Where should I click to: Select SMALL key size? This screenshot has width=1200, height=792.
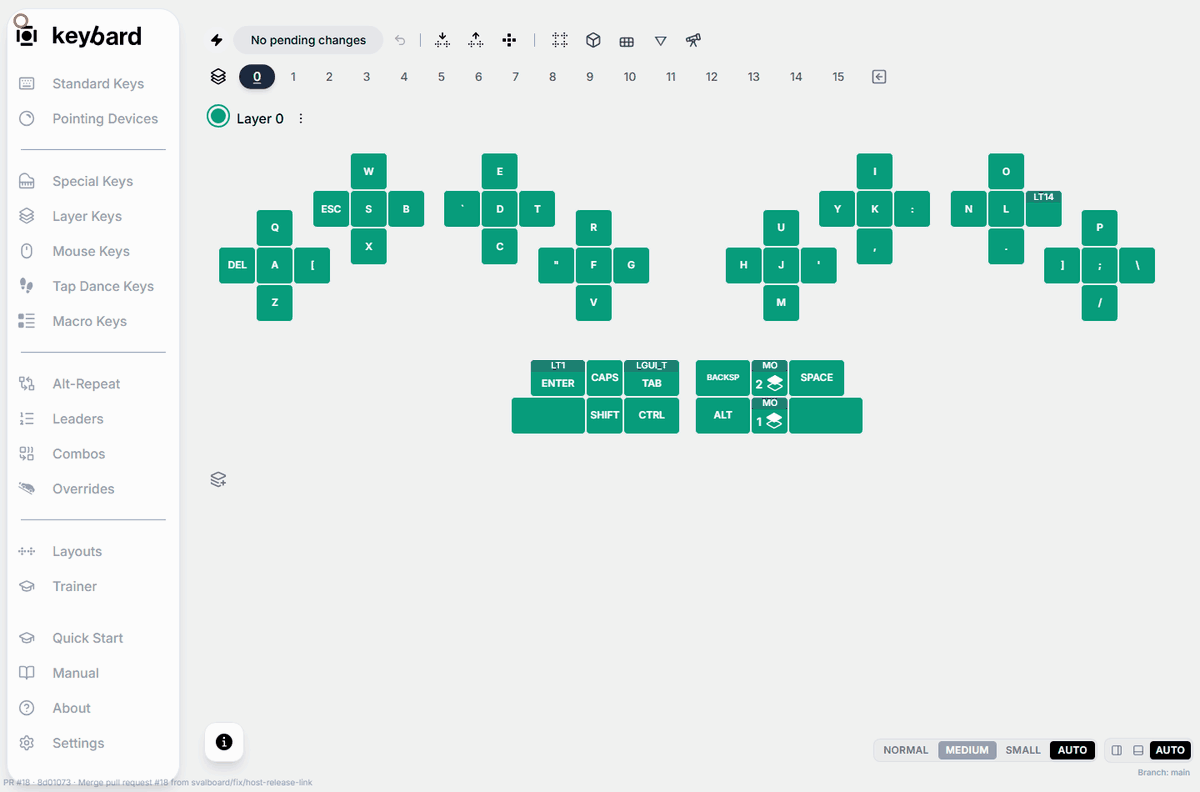click(1023, 750)
